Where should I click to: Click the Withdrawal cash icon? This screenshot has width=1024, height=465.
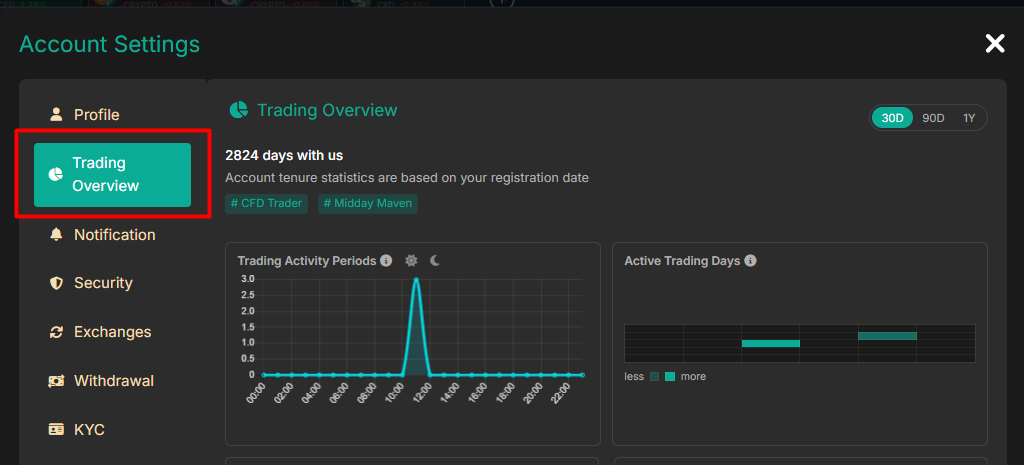click(56, 381)
